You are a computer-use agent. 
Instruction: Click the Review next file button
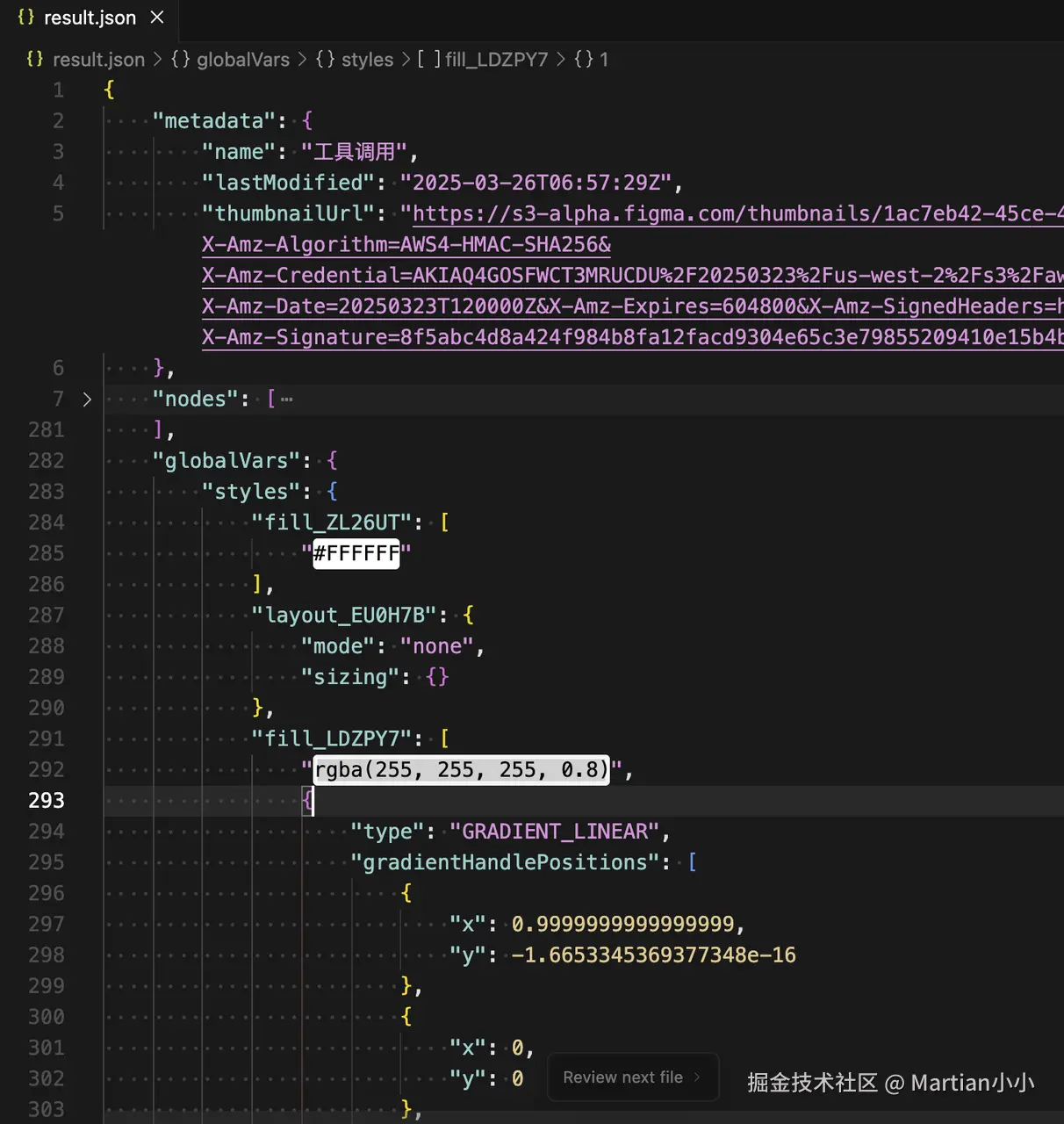(633, 1077)
